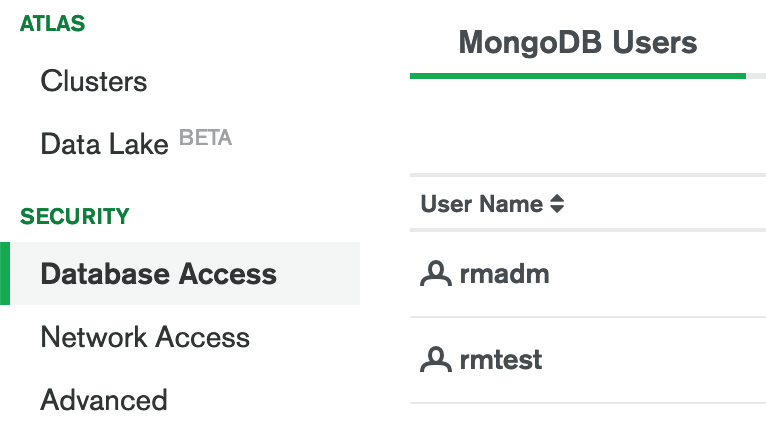Viewport: 766px width, 430px height.
Task: Click the user icon beside rmadm
Action: 436,274
